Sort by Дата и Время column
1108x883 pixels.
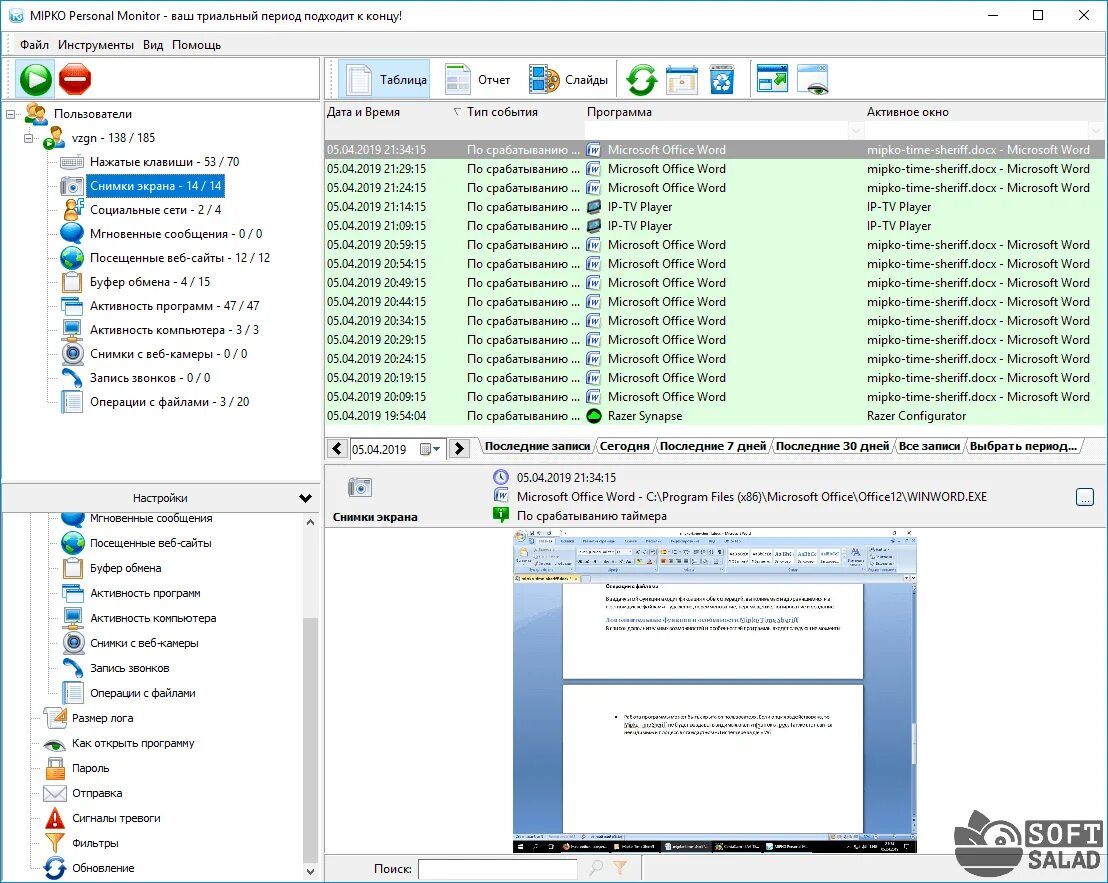363,112
